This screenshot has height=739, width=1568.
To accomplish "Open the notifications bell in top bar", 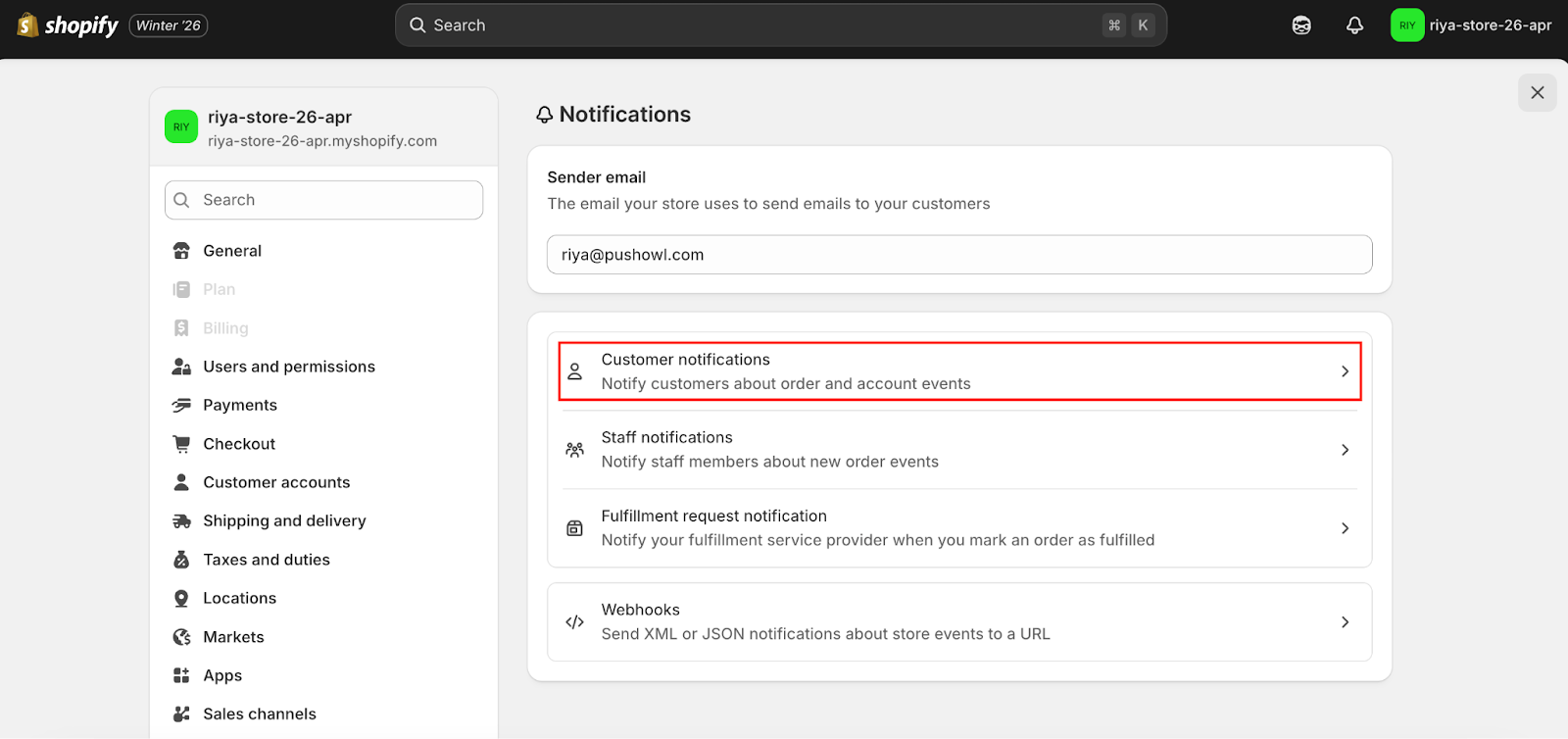I will tap(1354, 25).
